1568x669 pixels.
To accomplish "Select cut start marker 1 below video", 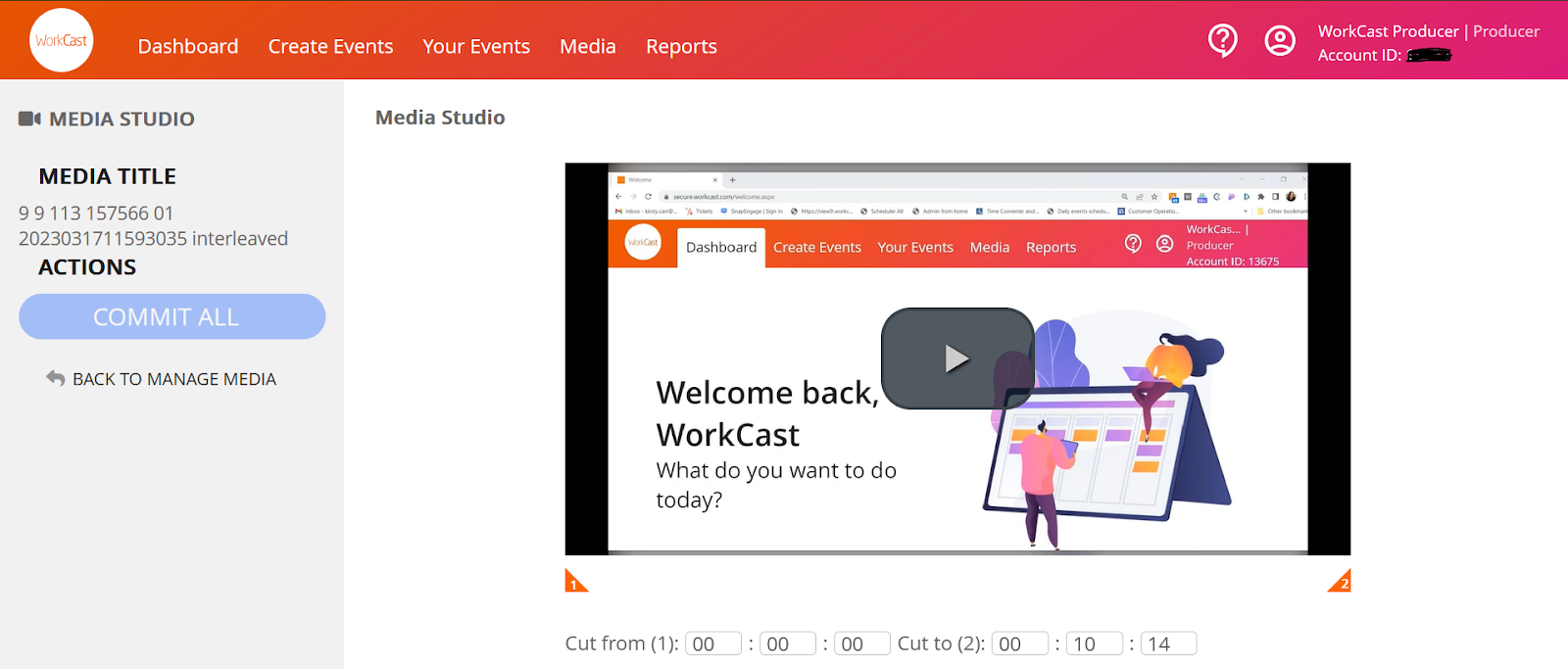I will (576, 581).
